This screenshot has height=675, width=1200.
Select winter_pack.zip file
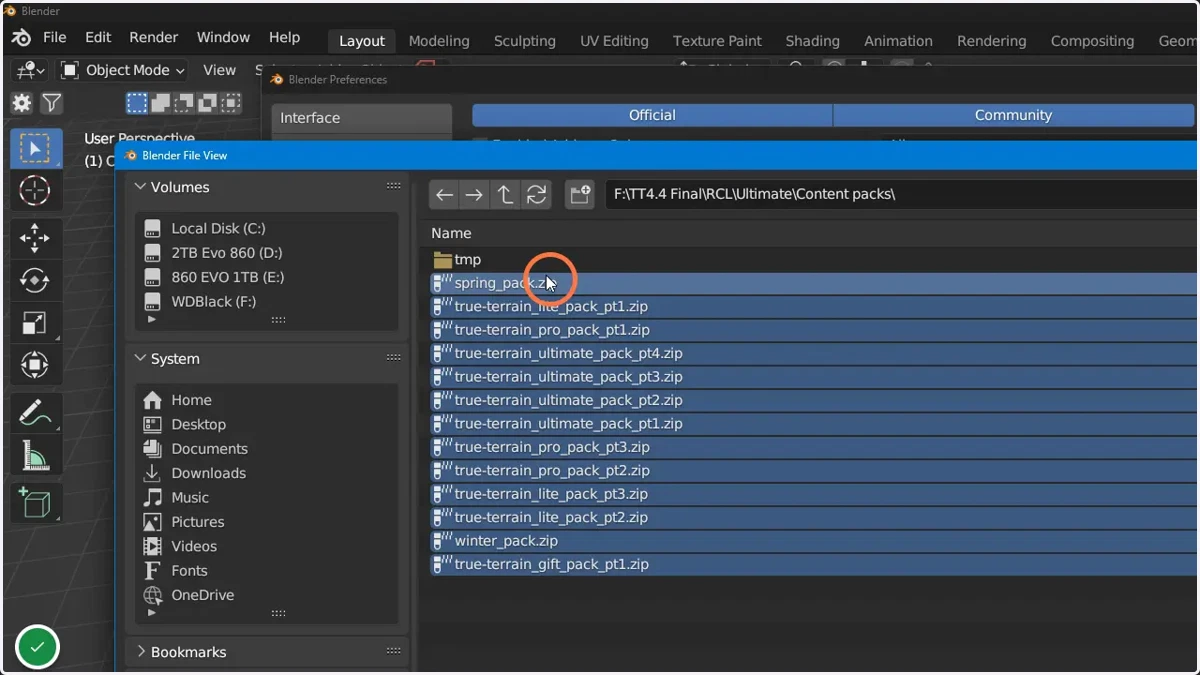812,541
